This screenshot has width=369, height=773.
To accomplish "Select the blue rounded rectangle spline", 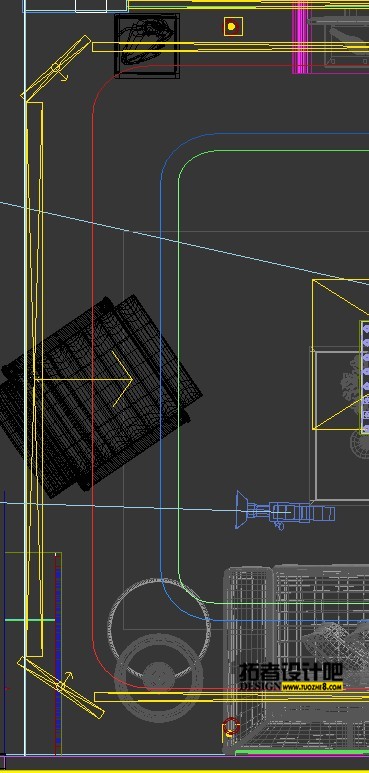I will coord(161,345).
